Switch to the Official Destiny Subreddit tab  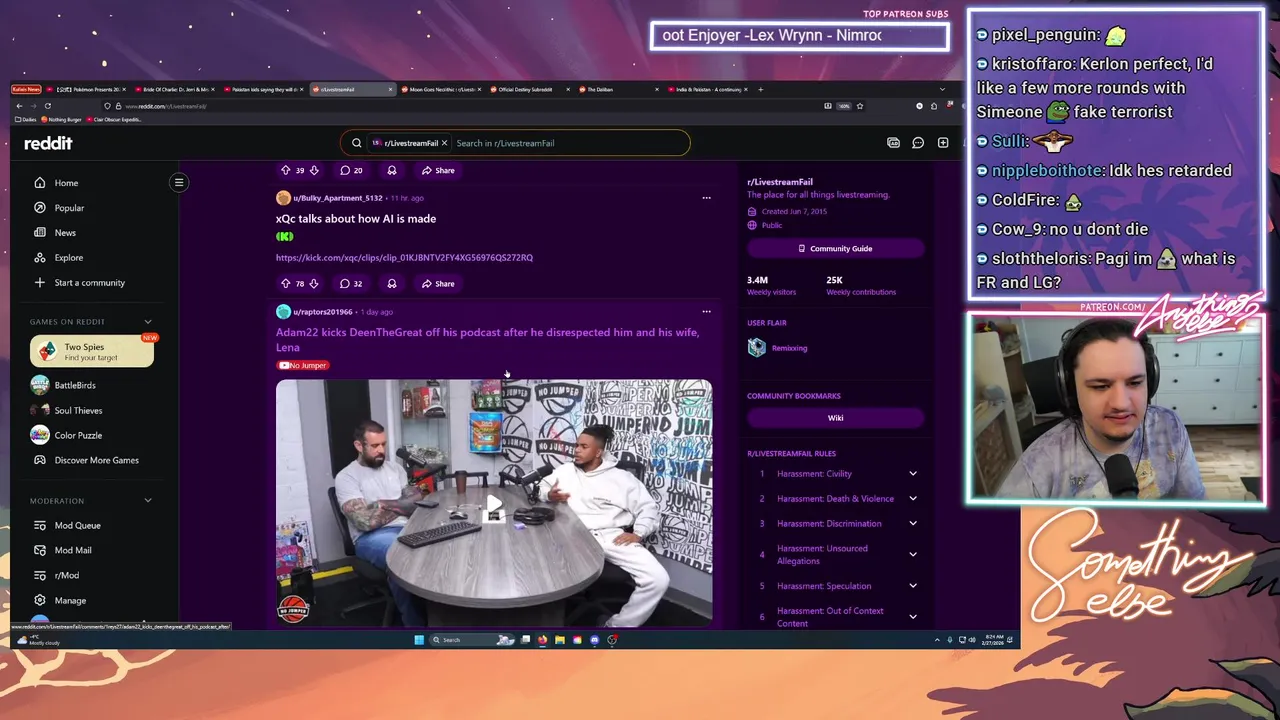point(532,89)
